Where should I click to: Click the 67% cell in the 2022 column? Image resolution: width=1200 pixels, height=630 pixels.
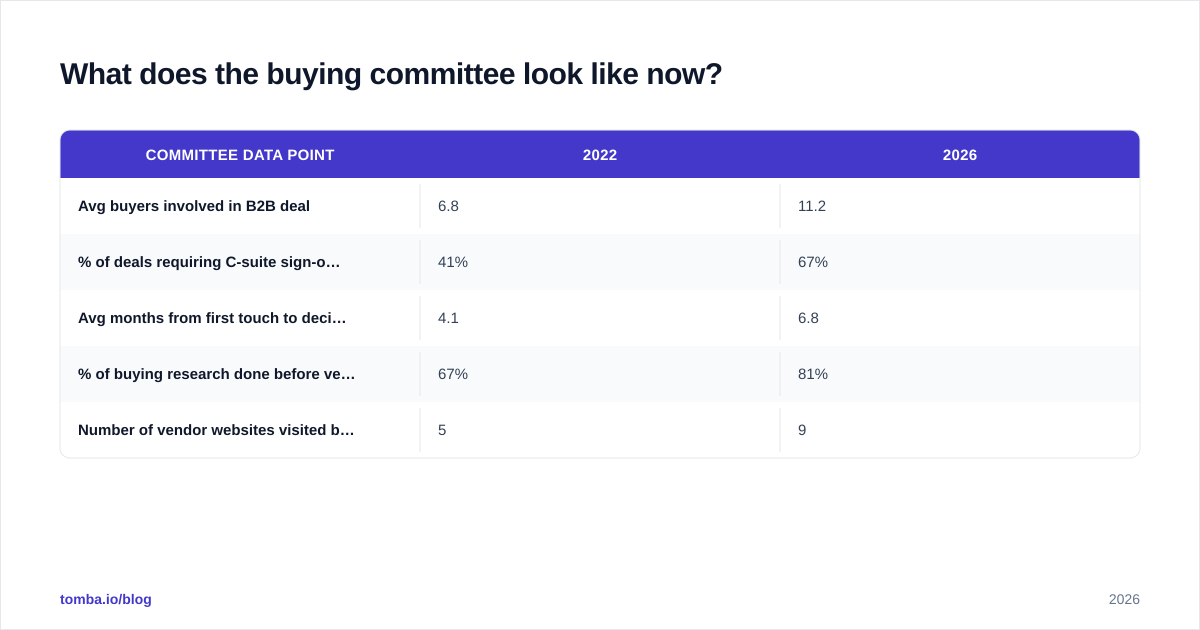[x=453, y=374]
